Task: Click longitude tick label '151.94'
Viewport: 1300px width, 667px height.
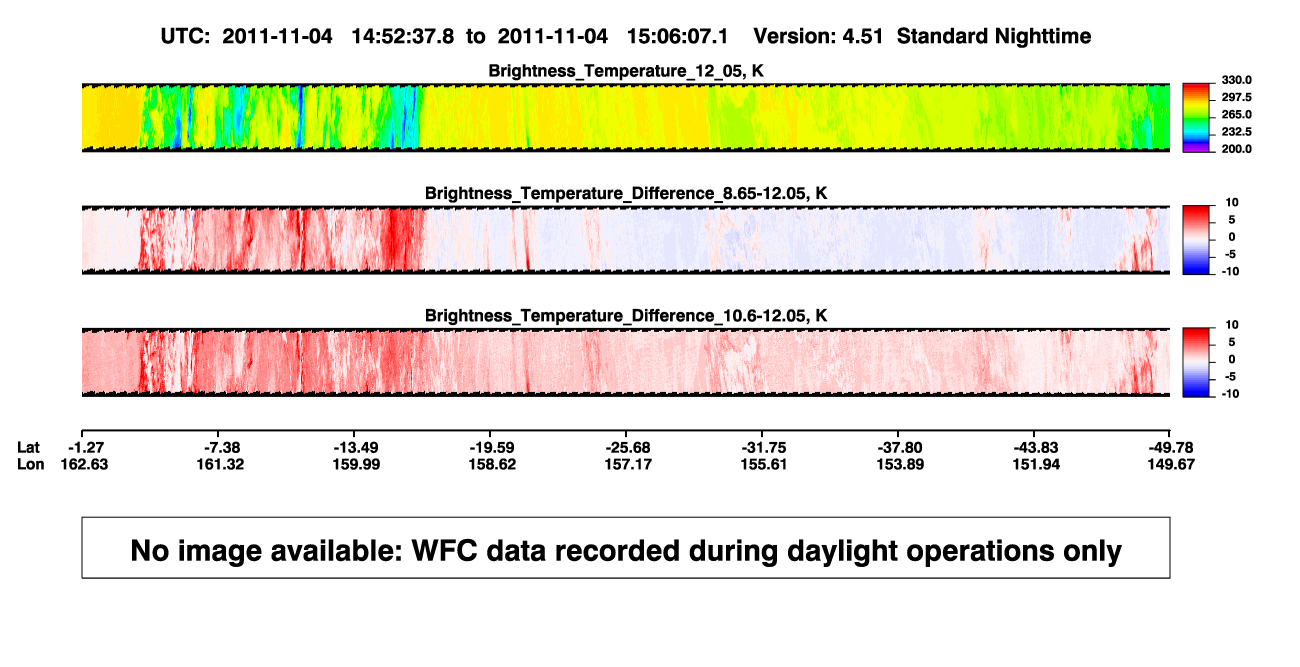Action: [x=1036, y=464]
